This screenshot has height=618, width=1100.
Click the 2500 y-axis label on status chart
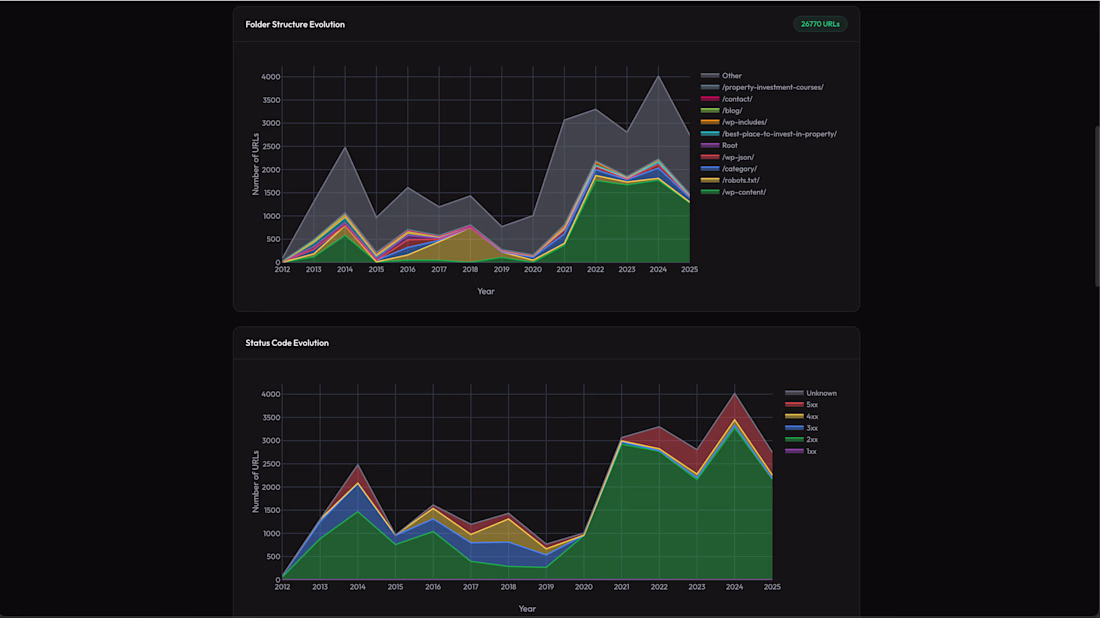coord(271,464)
